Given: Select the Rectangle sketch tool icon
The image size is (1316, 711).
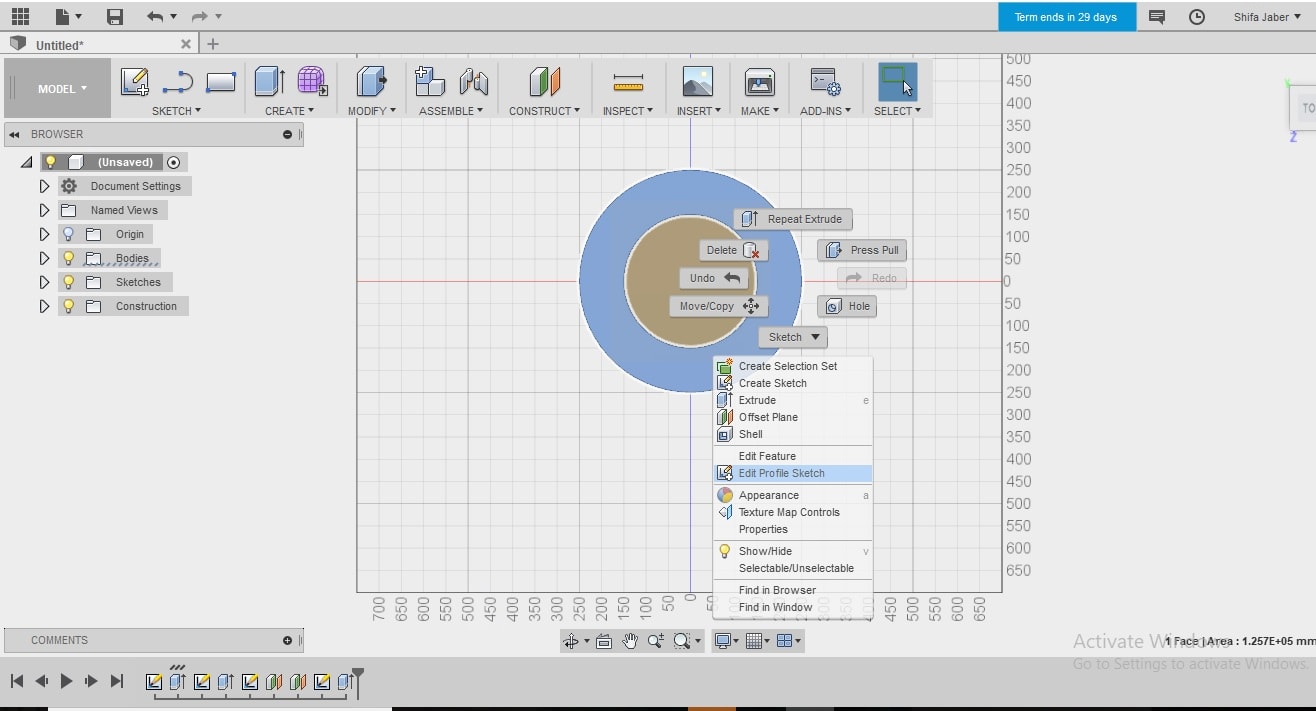Looking at the screenshot, I should click(x=220, y=82).
